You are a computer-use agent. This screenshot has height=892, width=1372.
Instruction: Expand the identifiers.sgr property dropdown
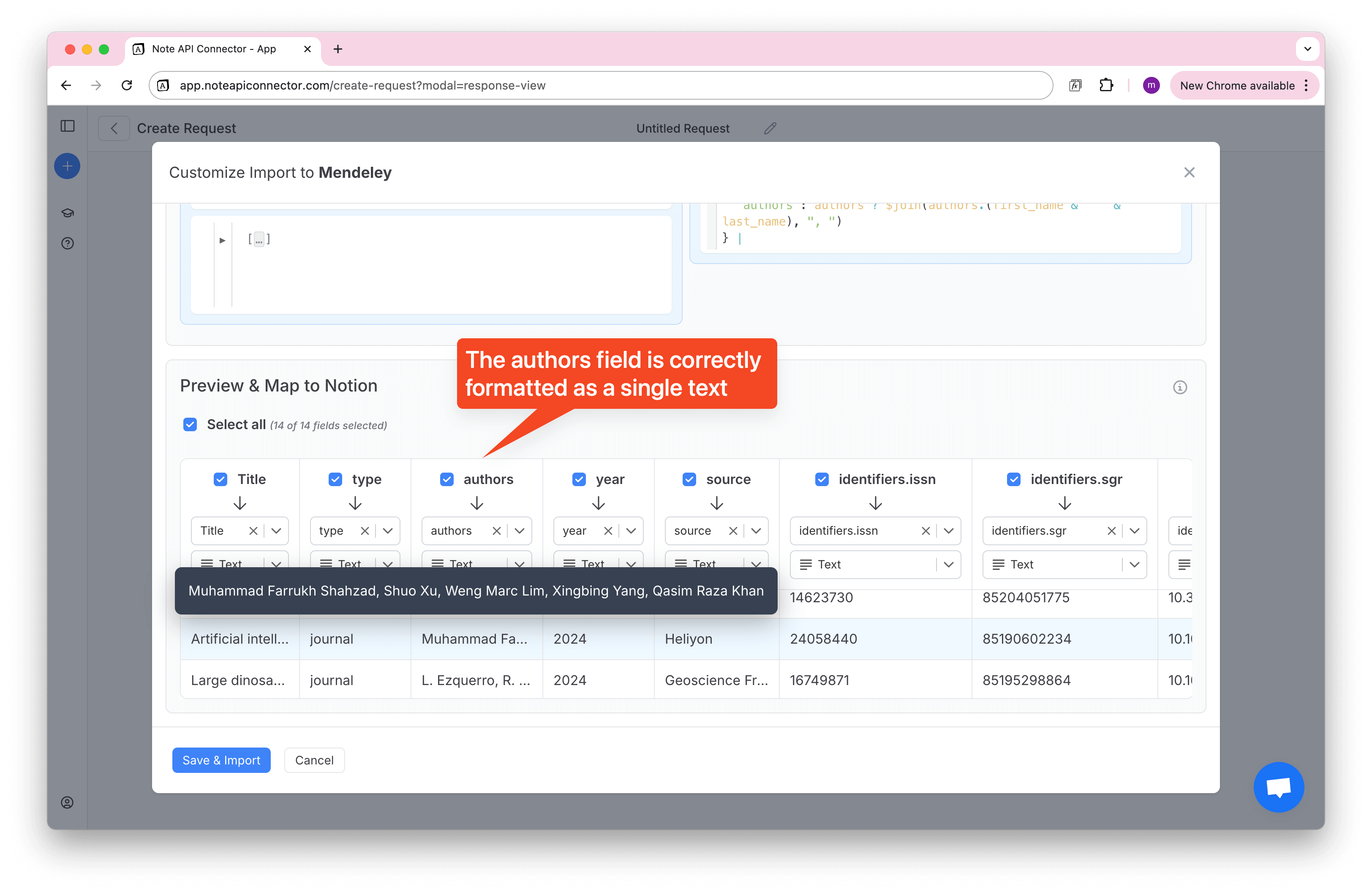pos(1135,531)
